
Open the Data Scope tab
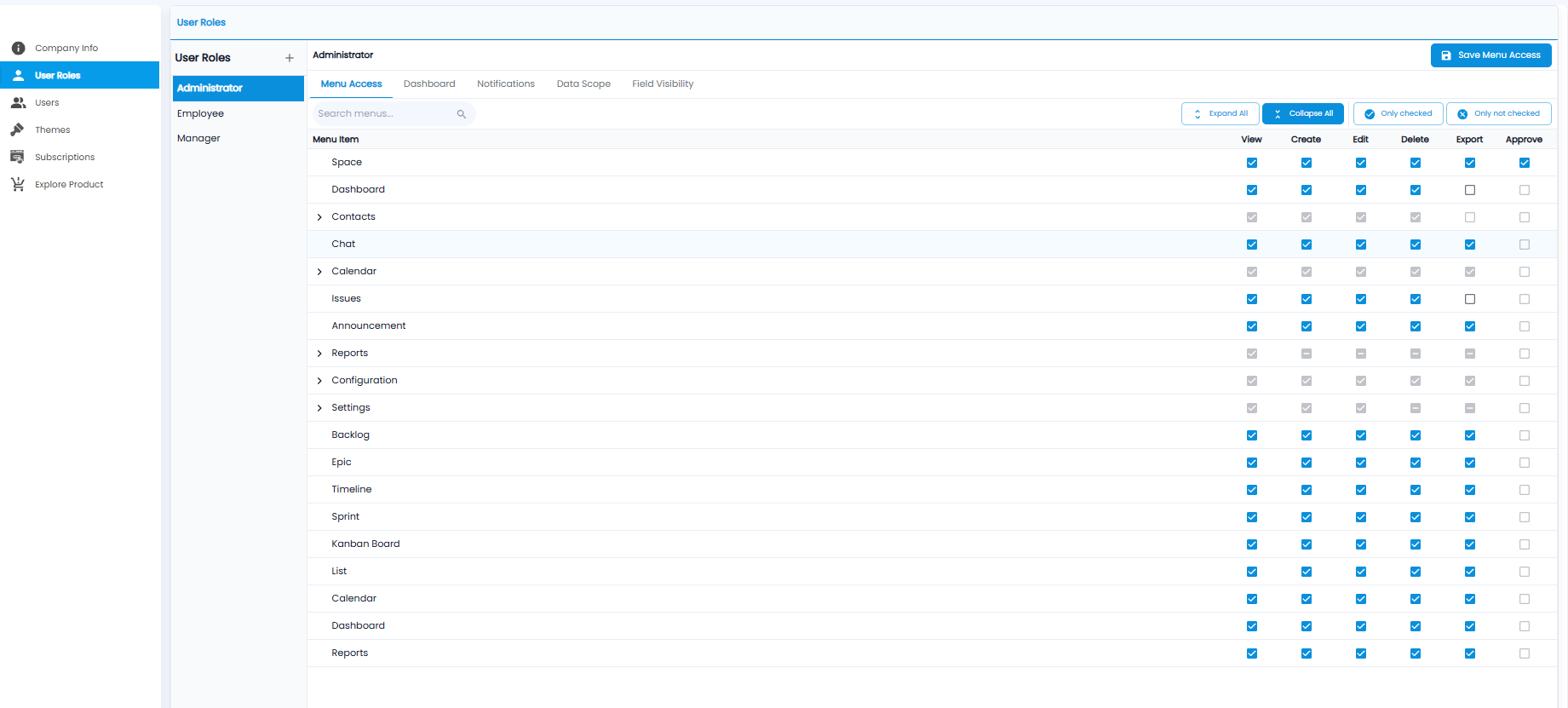coord(583,83)
